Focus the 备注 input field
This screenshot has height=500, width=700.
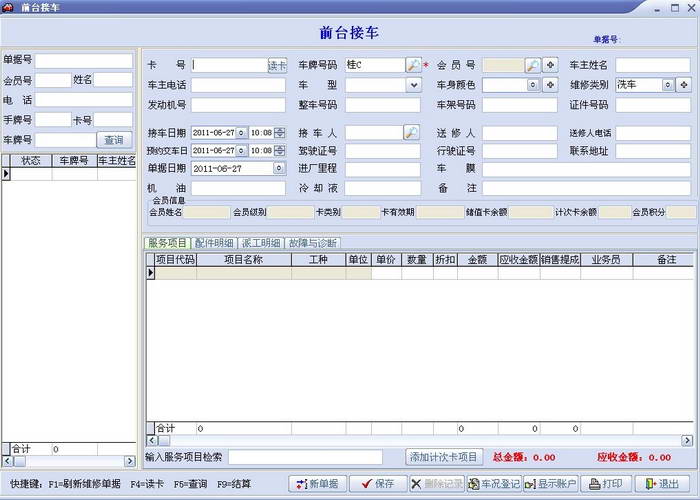[x=587, y=188]
